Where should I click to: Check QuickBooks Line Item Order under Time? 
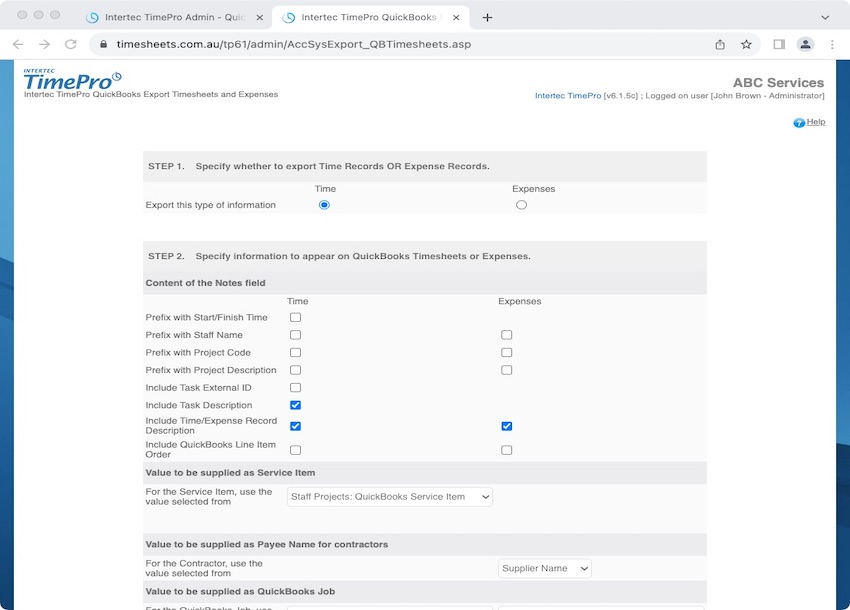pos(295,450)
